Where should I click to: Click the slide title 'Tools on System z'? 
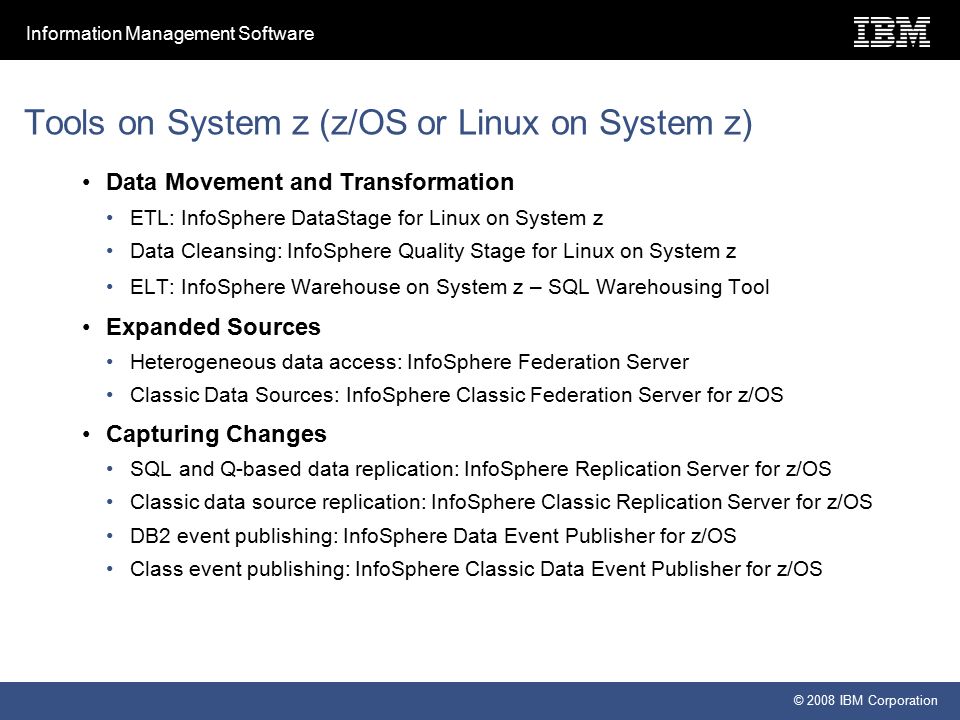click(x=388, y=122)
